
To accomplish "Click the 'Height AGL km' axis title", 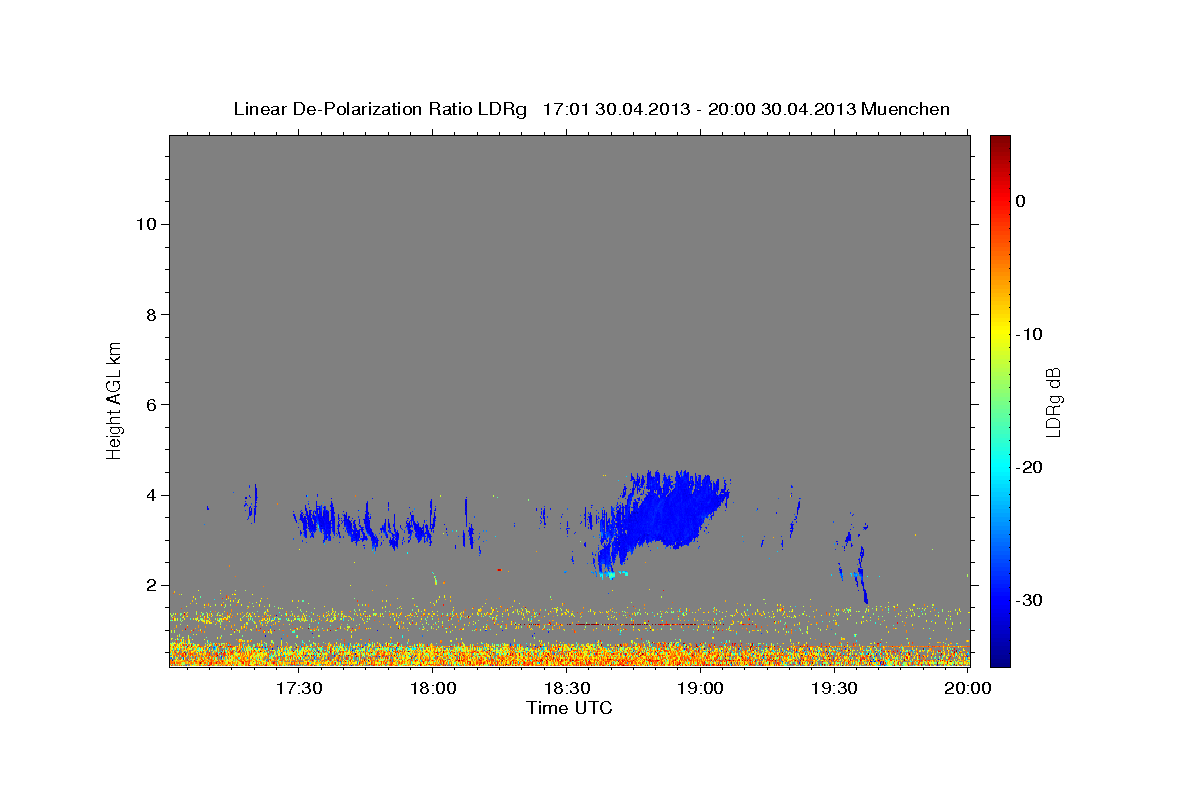I will pyautogui.click(x=114, y=399).
